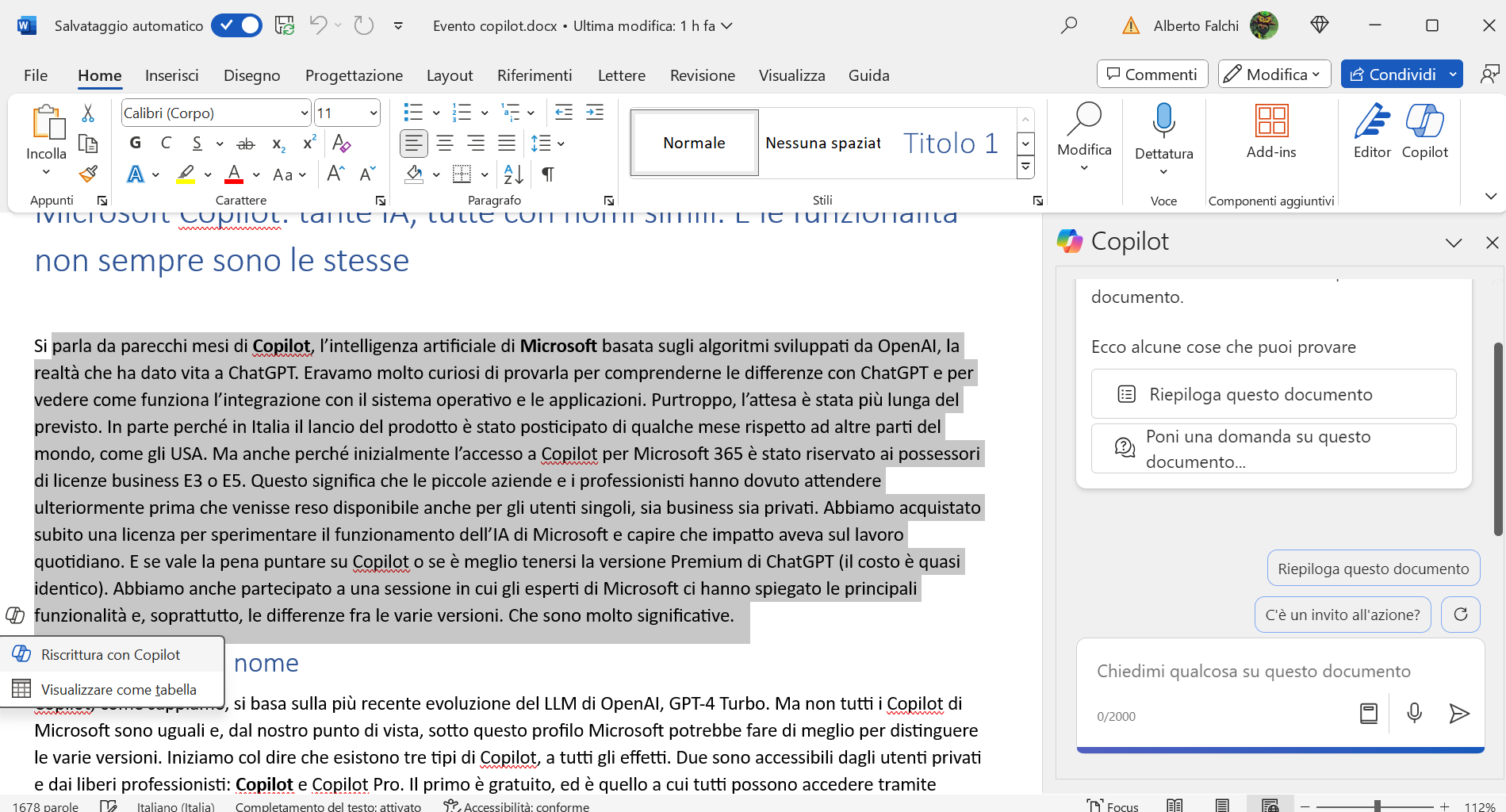Open Condividi dropdown arrow
The image size is (1506, 812).
(1453, 74)
